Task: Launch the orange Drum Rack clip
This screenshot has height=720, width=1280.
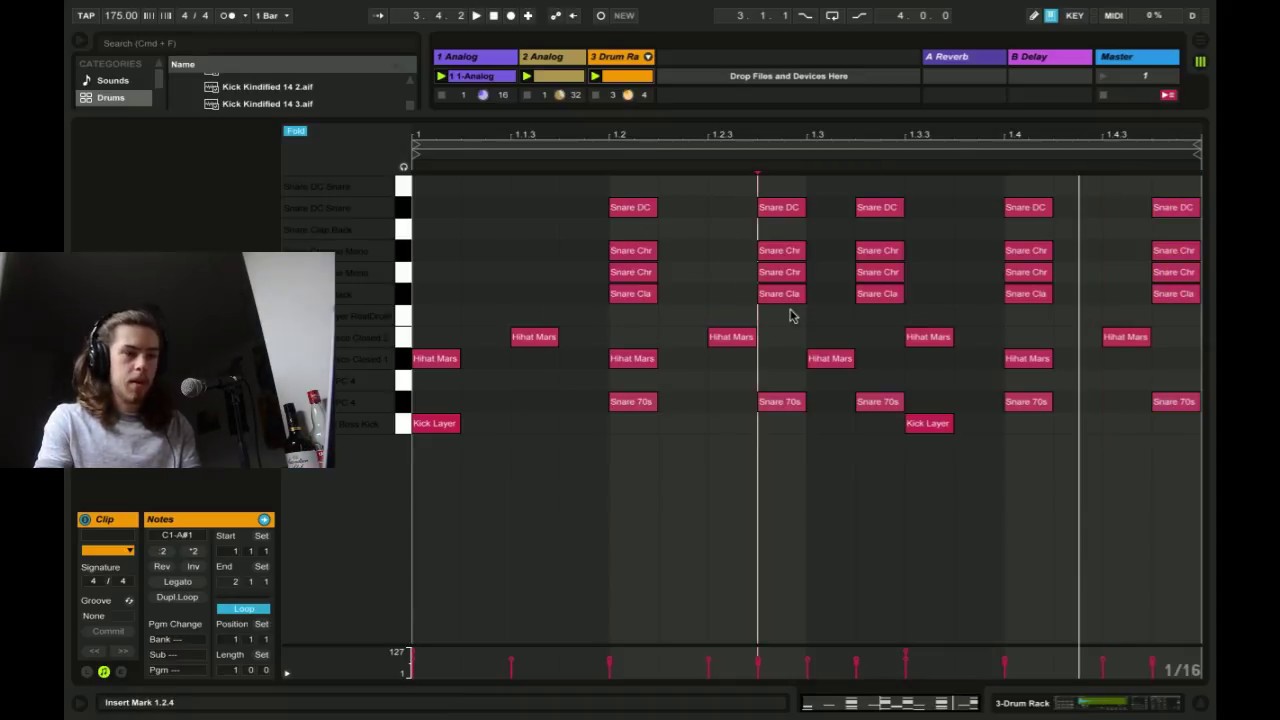Action: [595, 76]
